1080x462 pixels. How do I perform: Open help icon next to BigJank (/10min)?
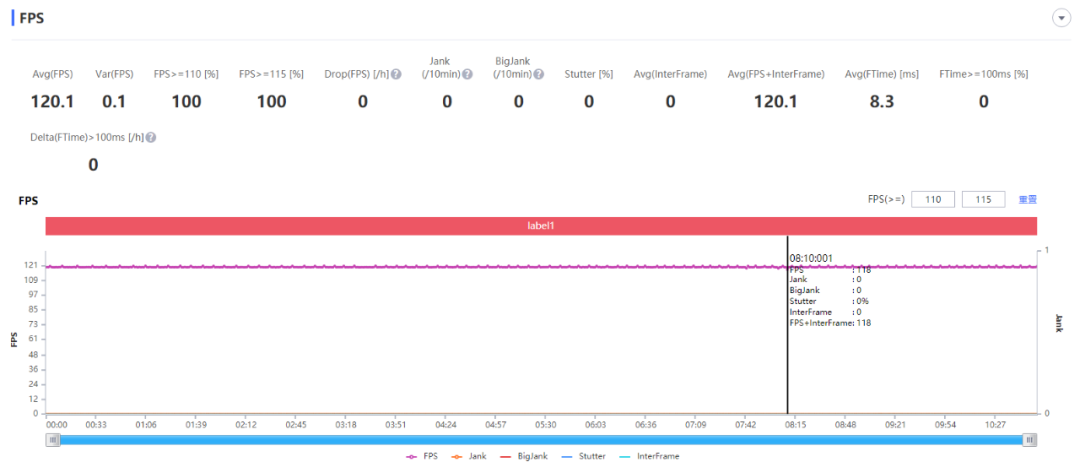[x=539, y=74]
